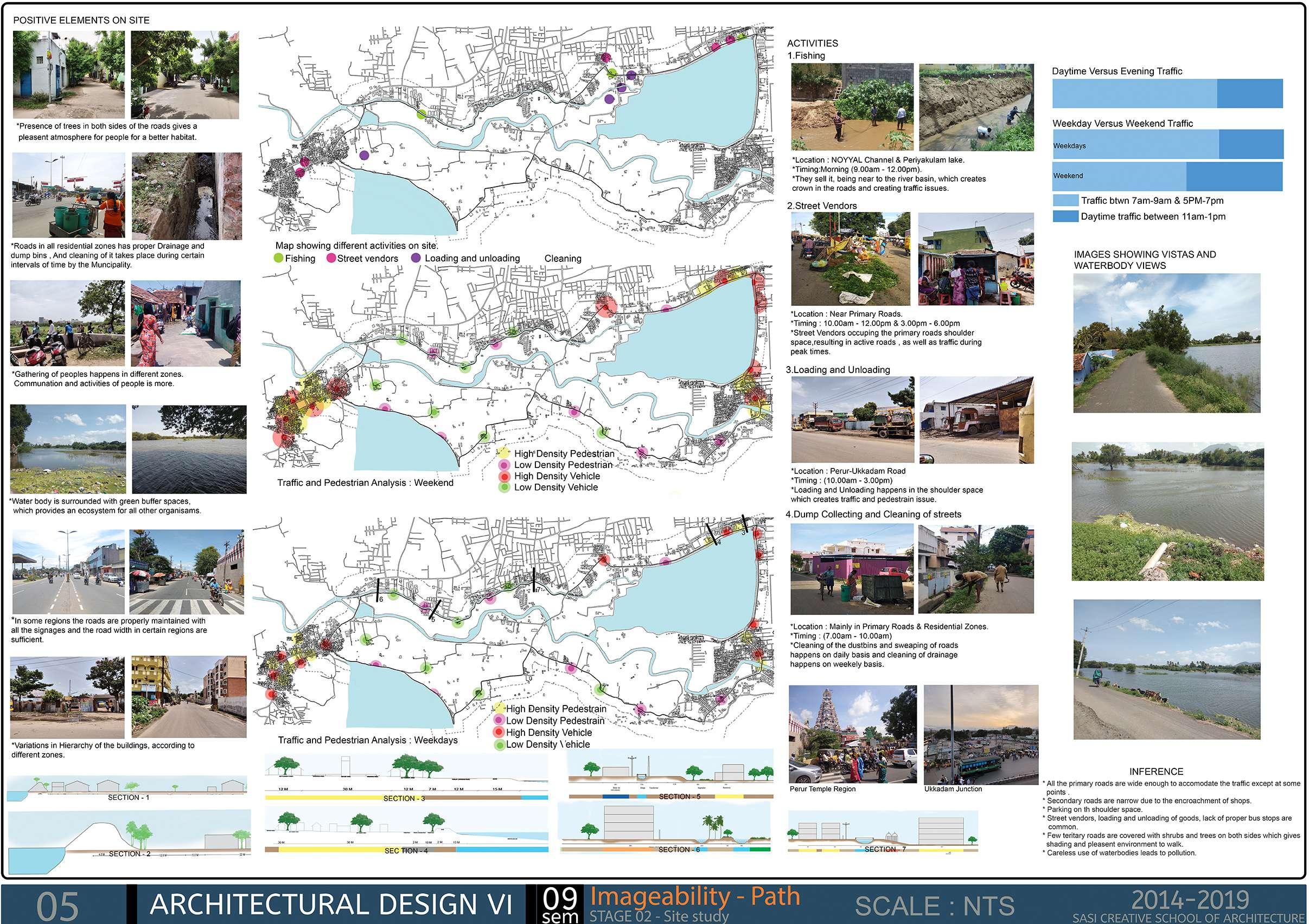Viewport: 1309px width, 924px height.
Task: Click the Traffic and Pedestrian Analysis : Weekend caption
Action: pyautogui.click(x=365, y=483)
